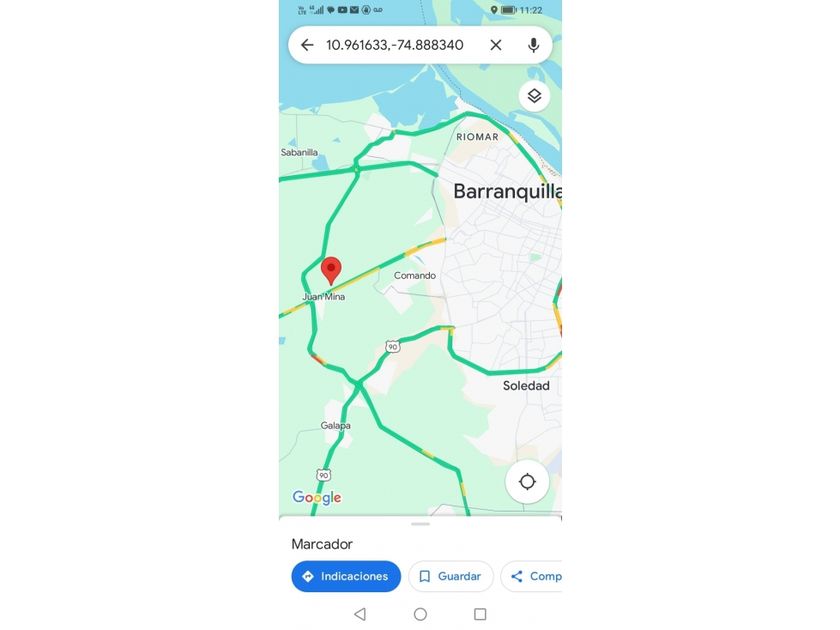Image resolution: width=840 pixels, height=630 pixels.
Task: Click the Google logo on map
Action: tap(317, 498)
